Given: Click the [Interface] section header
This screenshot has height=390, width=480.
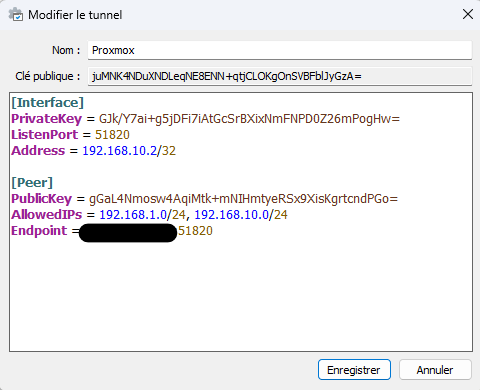Looking at the screenshot, I should pos(47,103).
